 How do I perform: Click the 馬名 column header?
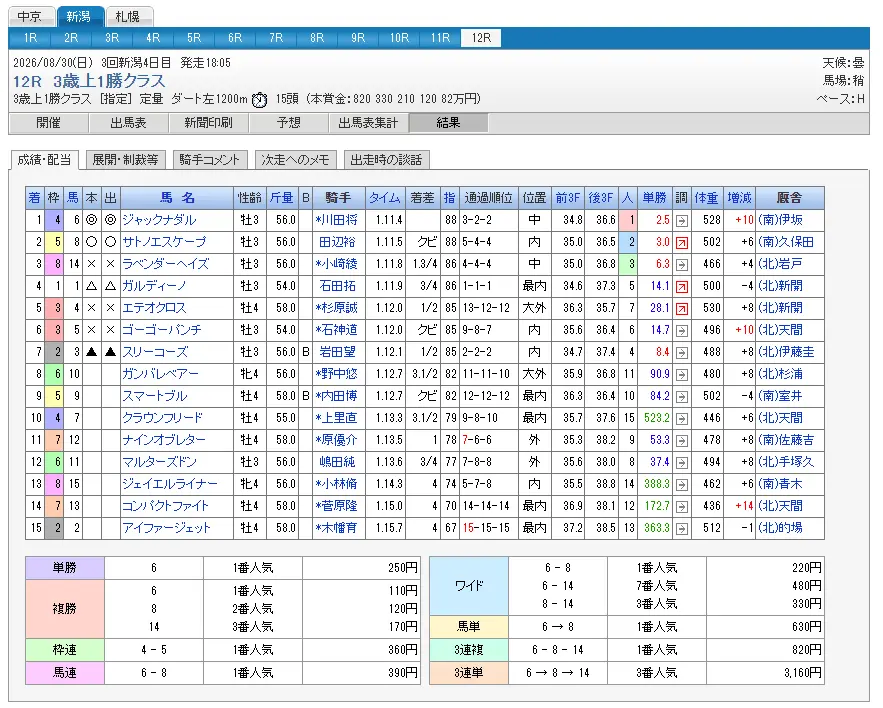tap(177, 198)
